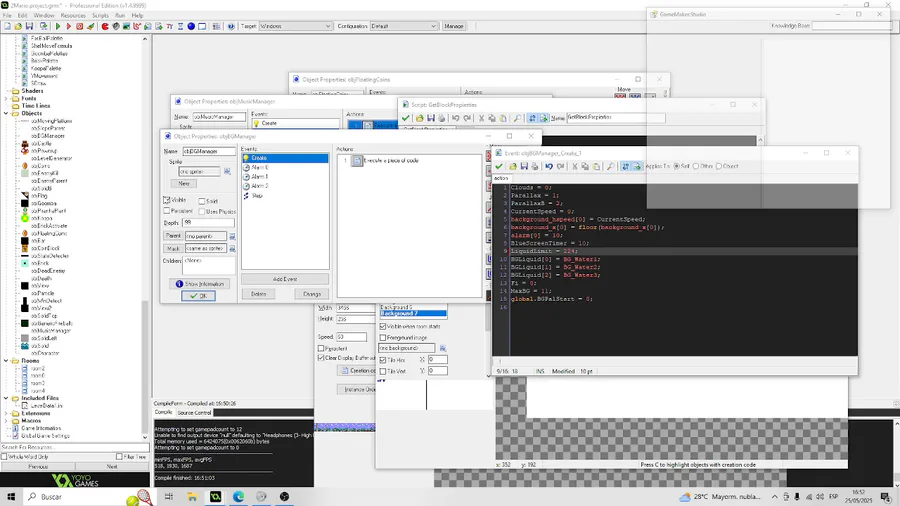Select Other radio under Applies To

pos(696,166)
